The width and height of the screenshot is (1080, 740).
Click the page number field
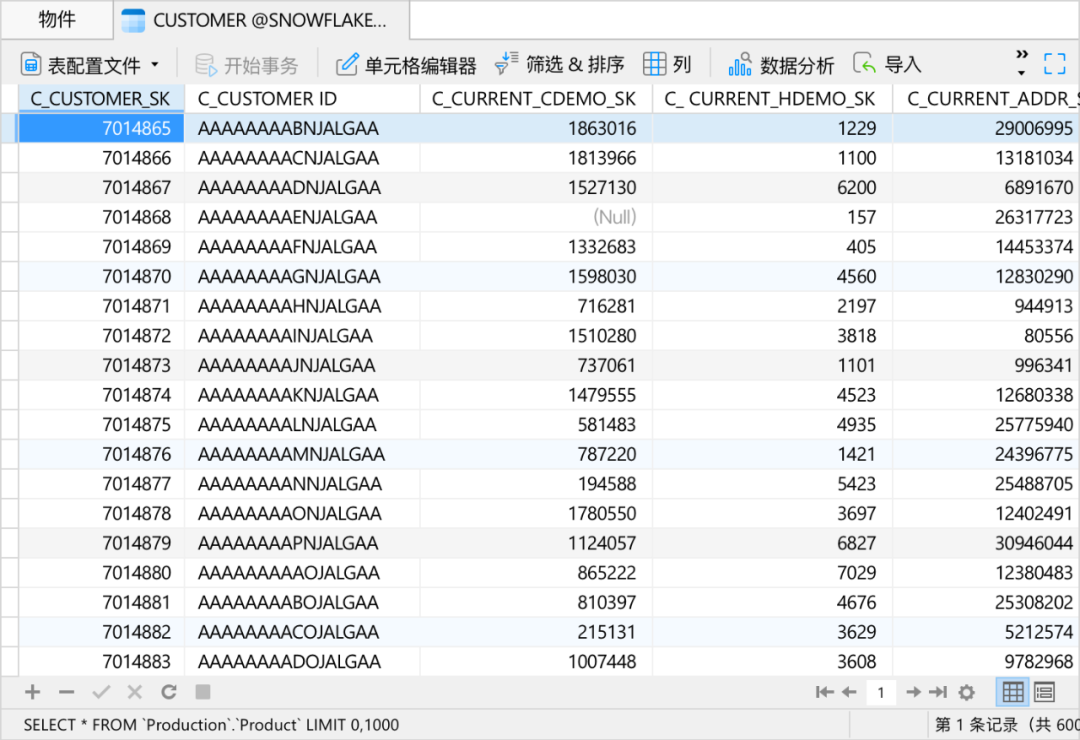(881, 692)
